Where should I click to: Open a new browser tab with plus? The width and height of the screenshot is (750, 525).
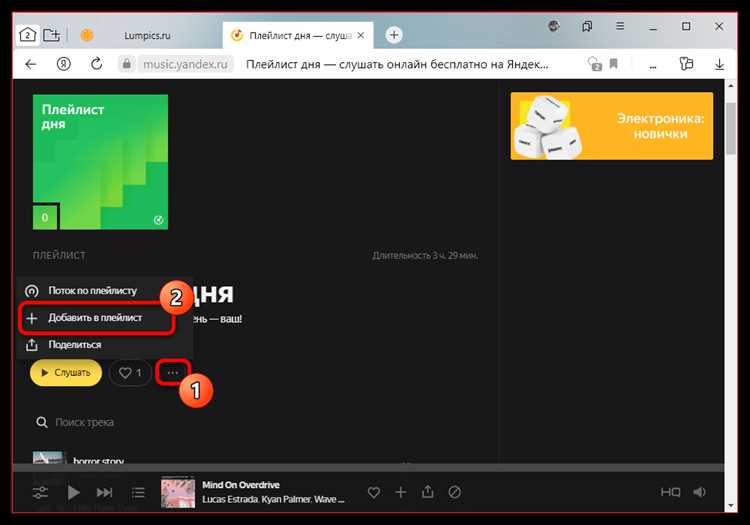(394, 35)
